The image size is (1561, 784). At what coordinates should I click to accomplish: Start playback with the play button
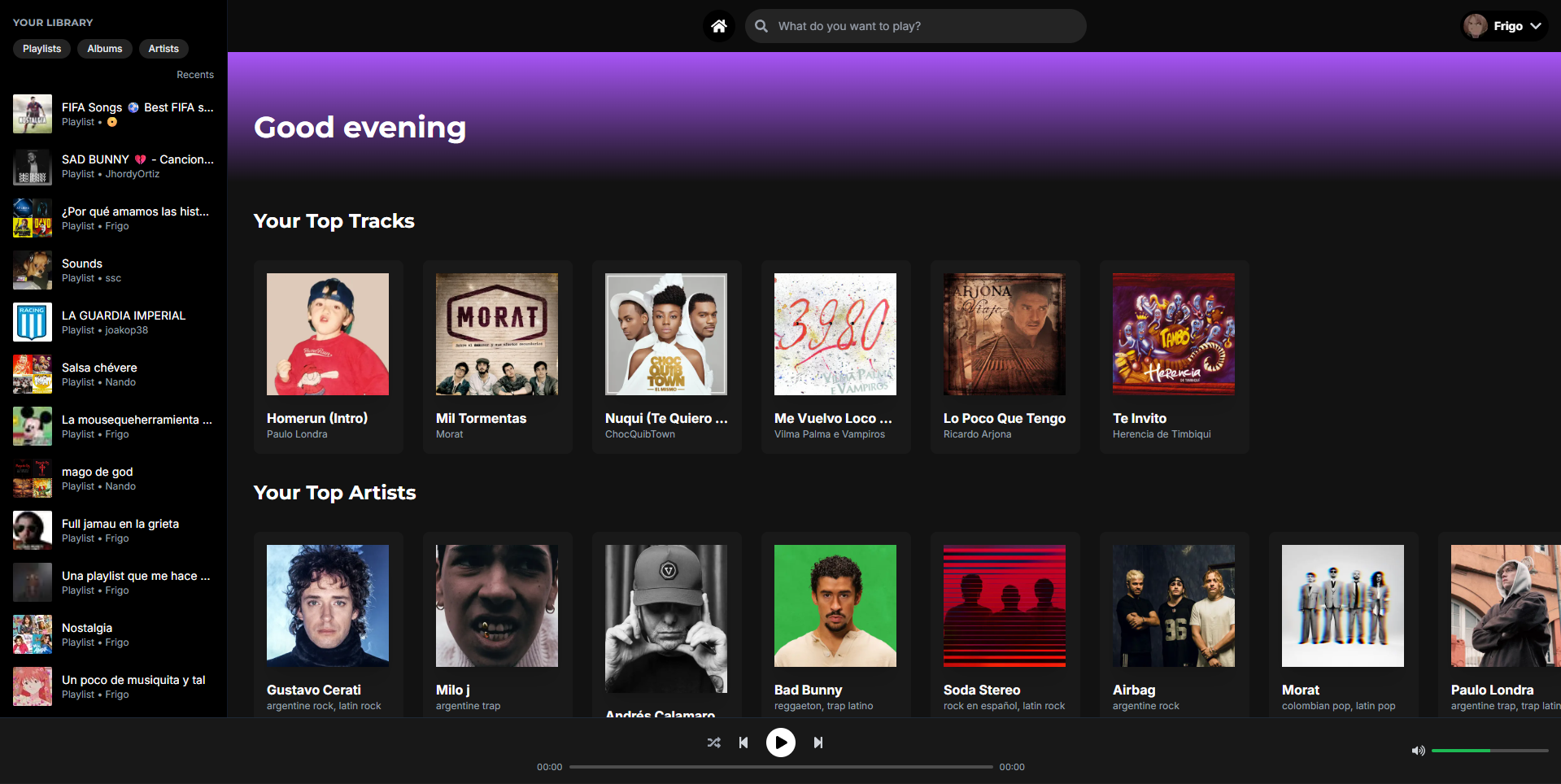point(781,743)
